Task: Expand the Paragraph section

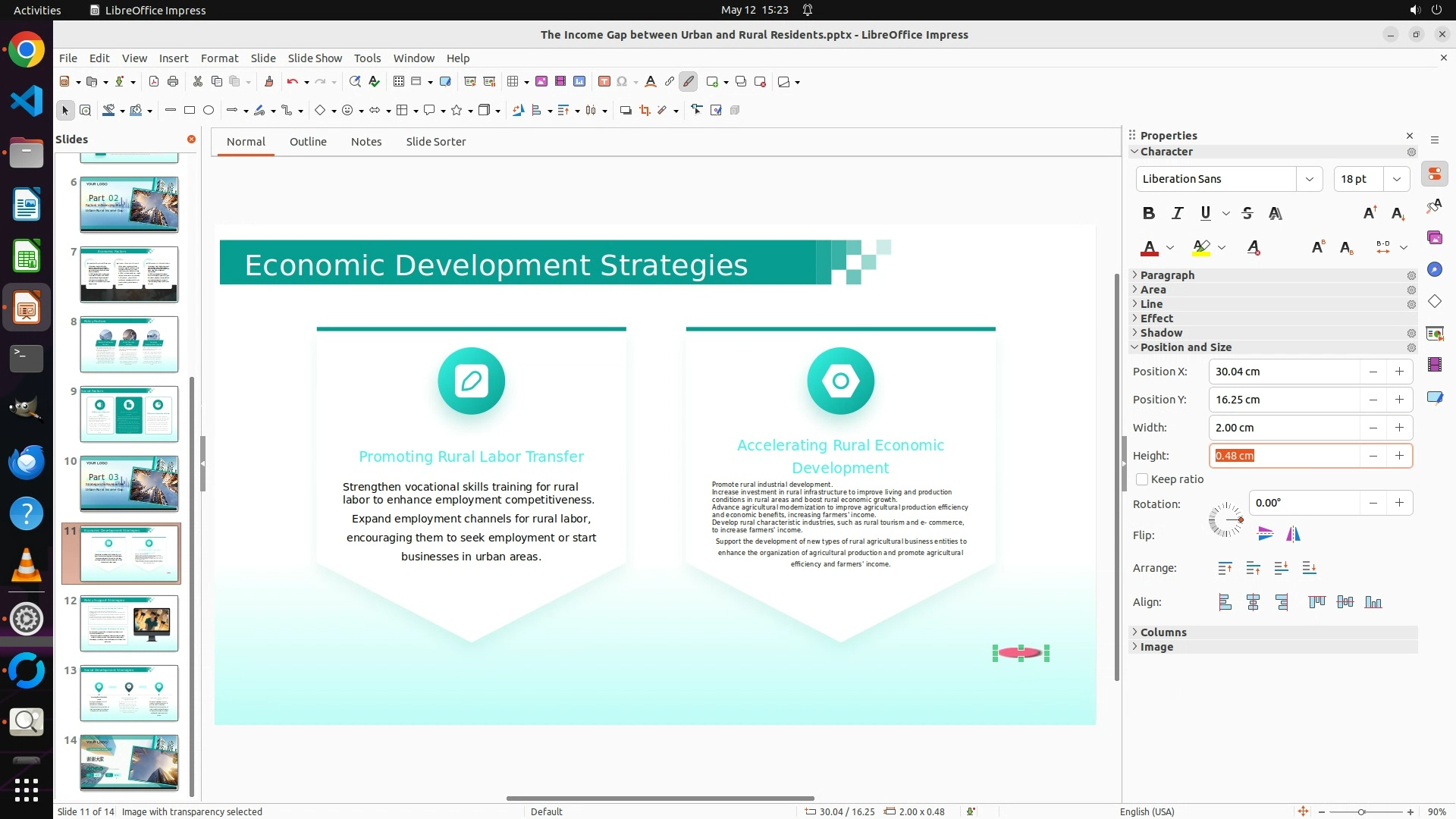Action: click(x=1167, y=275)
